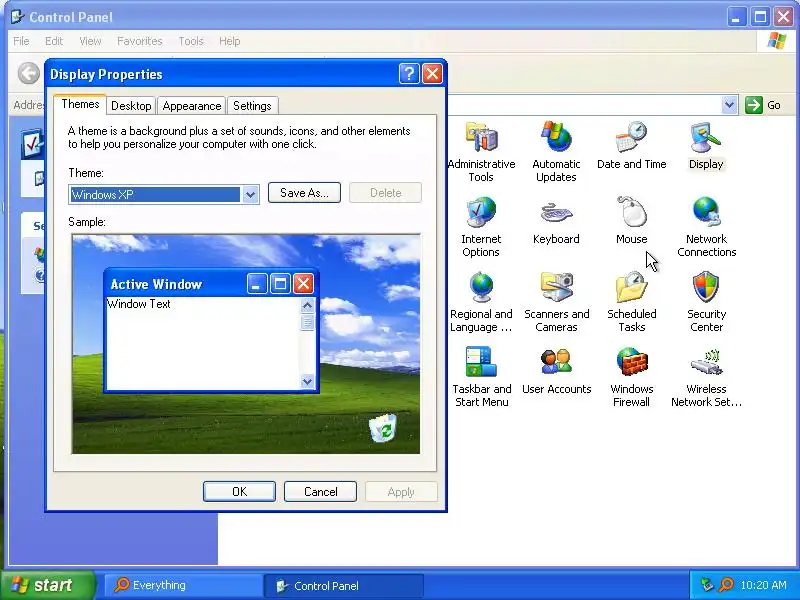Open User Accounts icon
This screenshot has height=600, width=800.
(x=556, y=362)
